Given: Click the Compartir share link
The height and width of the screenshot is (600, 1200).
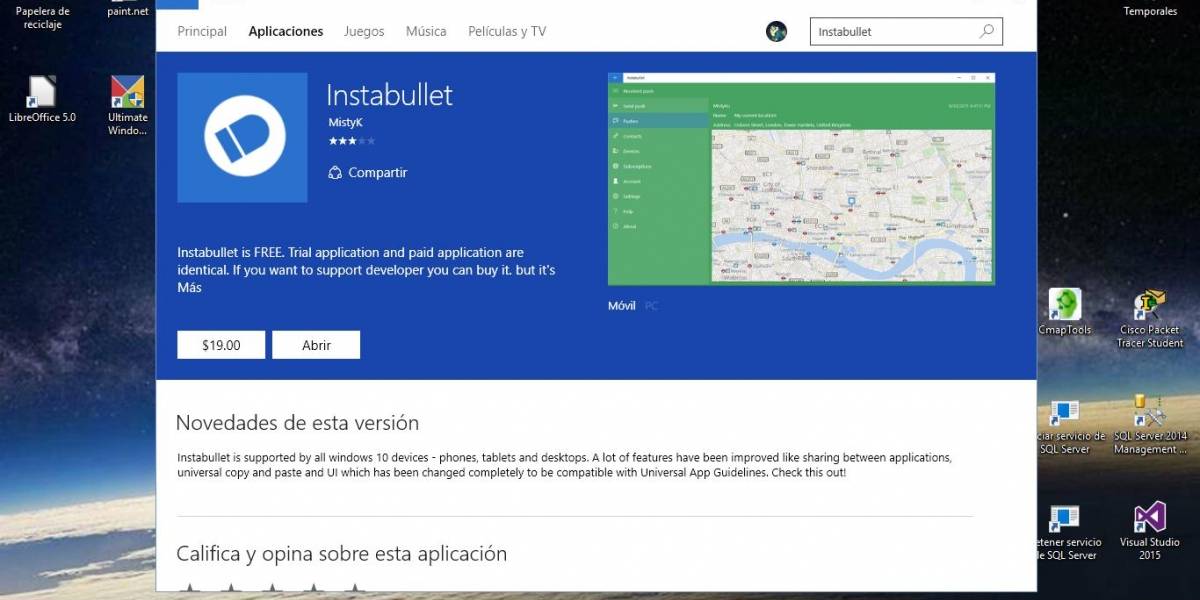Looking at the screenshot, I should (368, 172).
